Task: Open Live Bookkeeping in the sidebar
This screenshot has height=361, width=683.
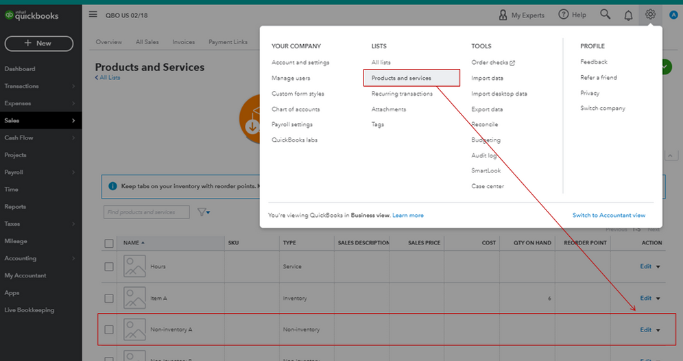Action: pyautogui.click(x=29, y=310)
